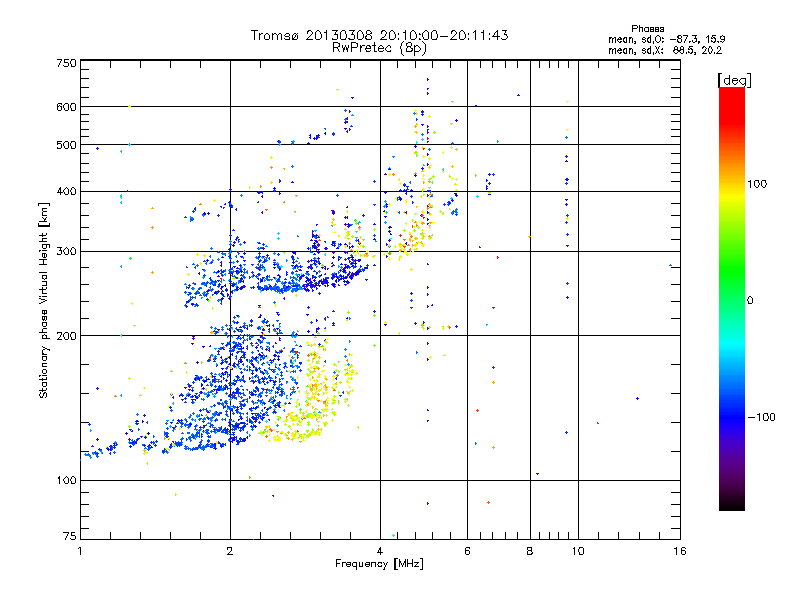Click the y-axis label '500'
Screen dimensions: 800x600
[66, 145]
